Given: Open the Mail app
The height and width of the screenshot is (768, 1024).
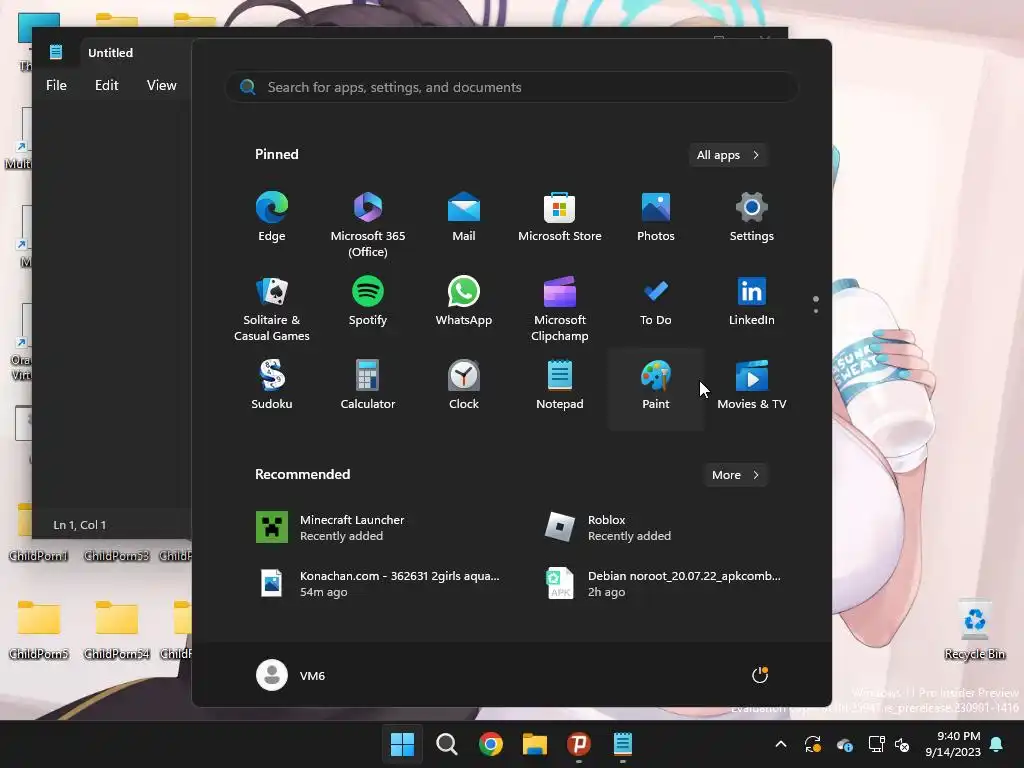Looking at the screenshot, I should coord(464,217).
